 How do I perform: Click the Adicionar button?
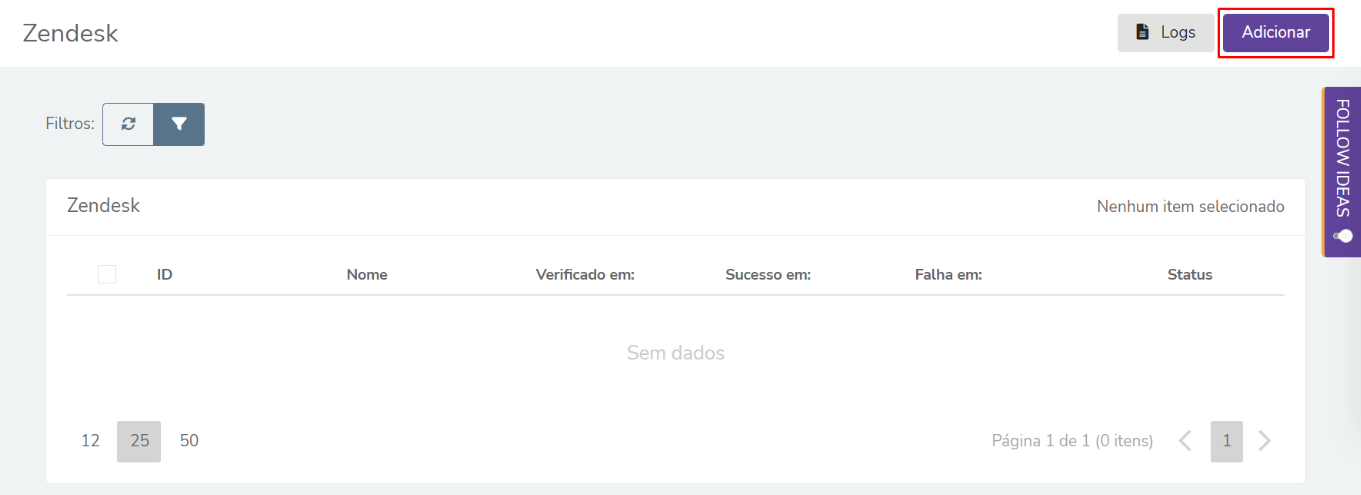[1276, 32]
